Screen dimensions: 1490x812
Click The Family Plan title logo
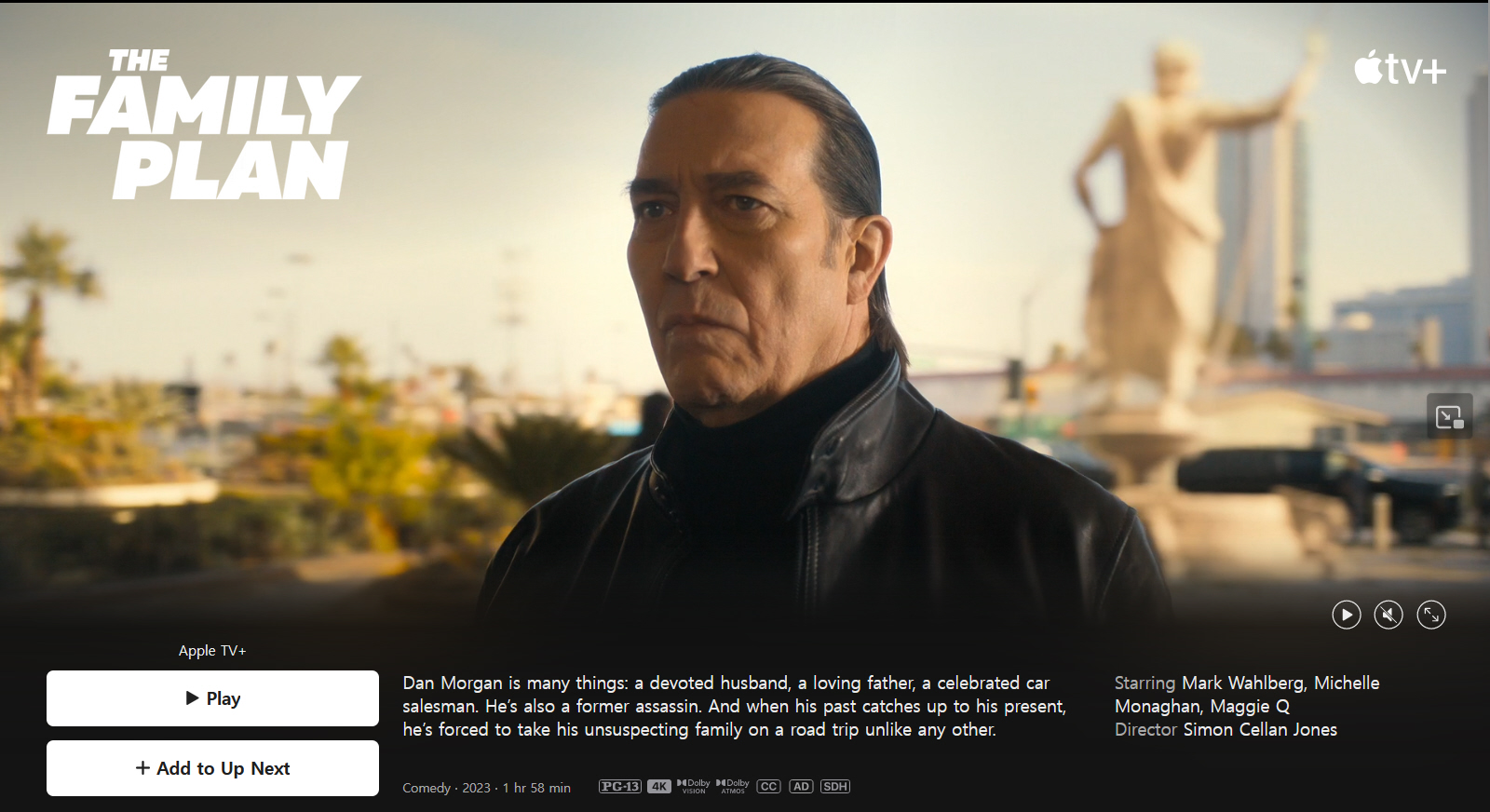click(x=204, y=124)
